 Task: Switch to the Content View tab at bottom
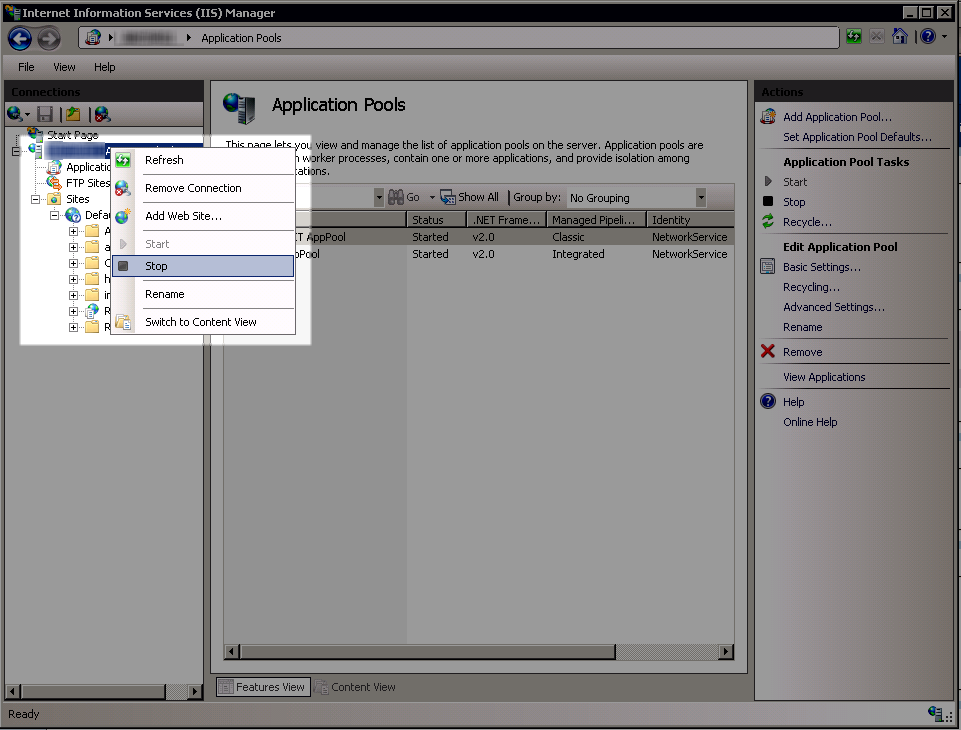[x=355, y=687]
